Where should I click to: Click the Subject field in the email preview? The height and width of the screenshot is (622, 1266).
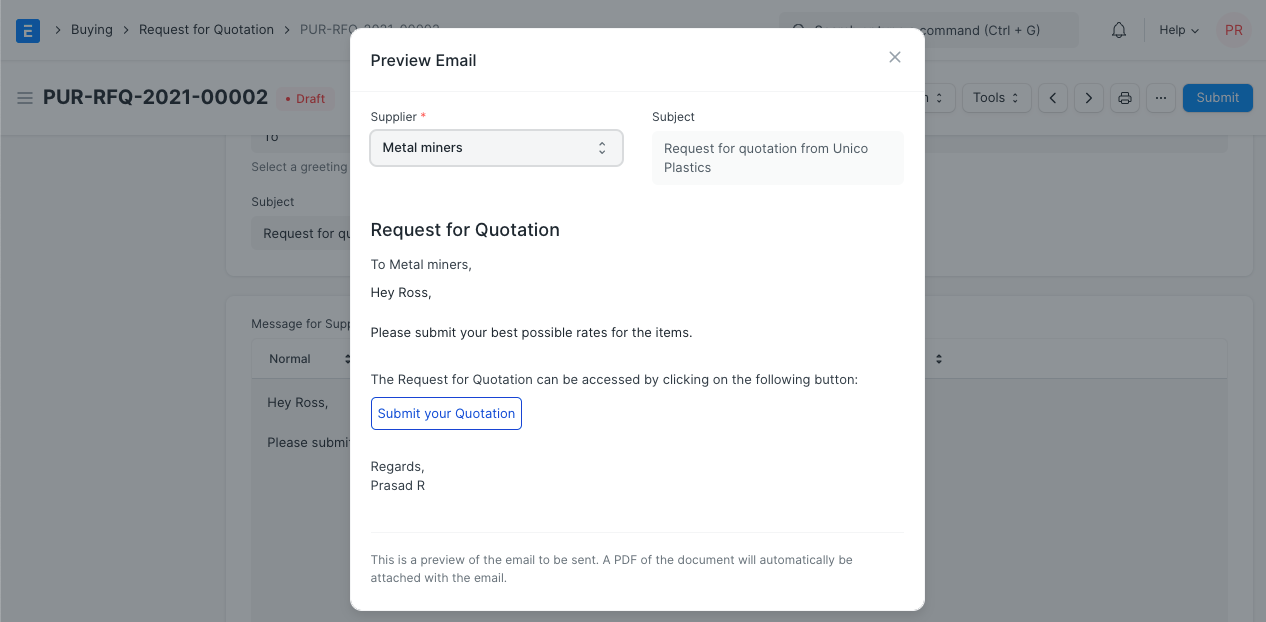click(x=777, y=158)
